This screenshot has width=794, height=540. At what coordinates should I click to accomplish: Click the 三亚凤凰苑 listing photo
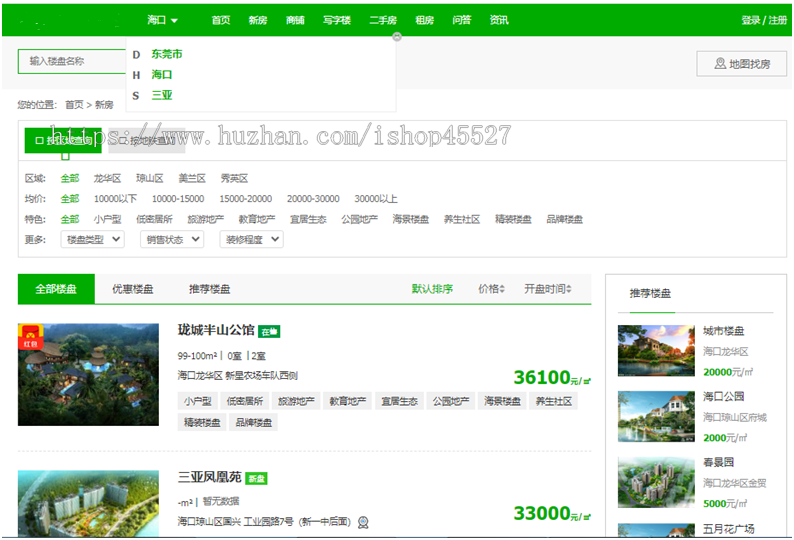click(89, 504)
